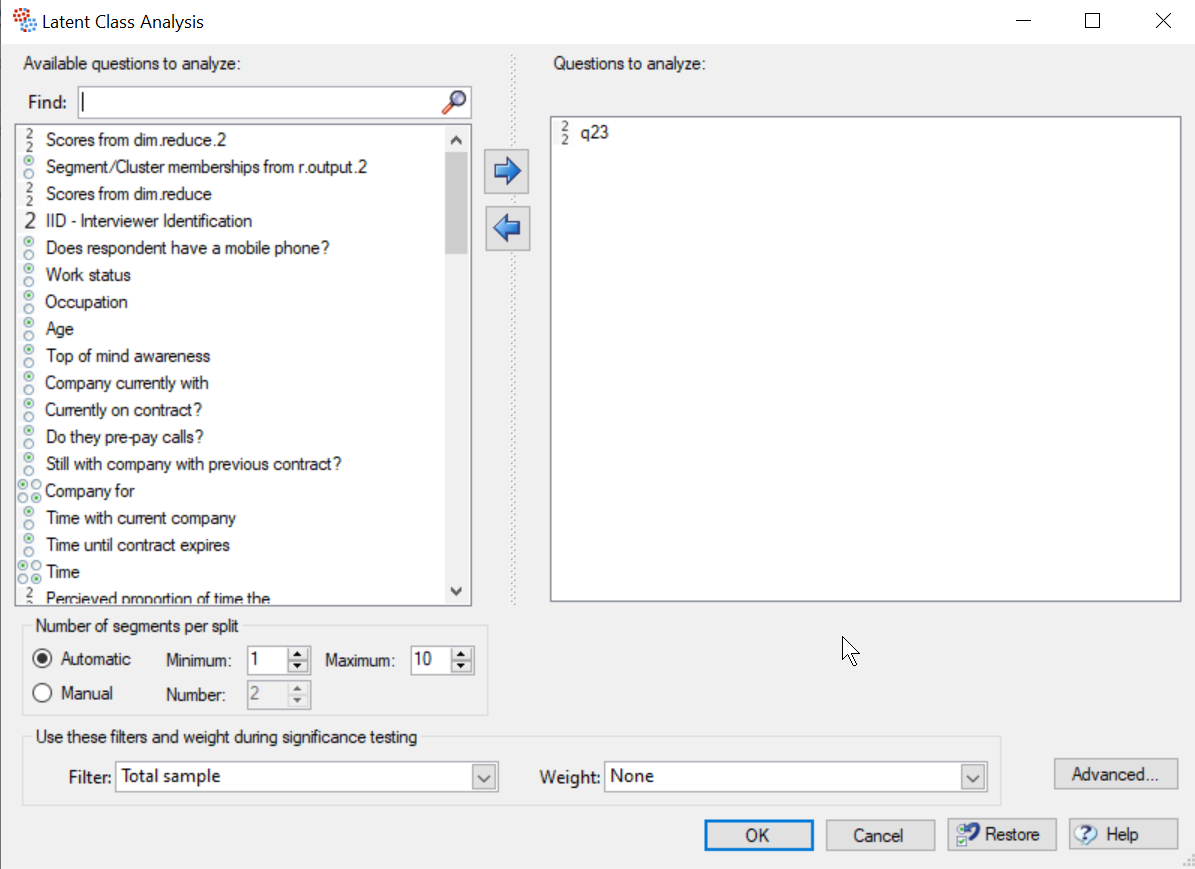Open the Filter dropdown
This screenshot has height=869, width=1195.
485,776
